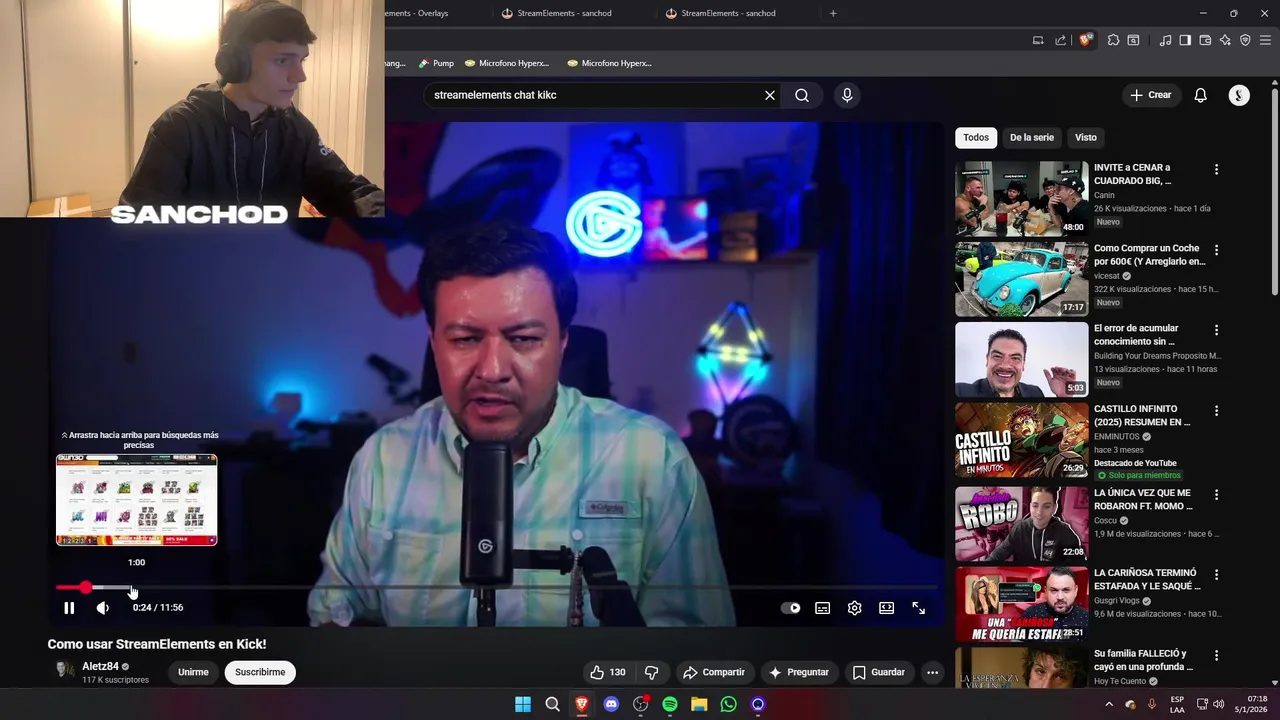The image size is (1280, 720).
Task: Open the Crear menu
Action: pyautogui.click(x=1150, y=95)
